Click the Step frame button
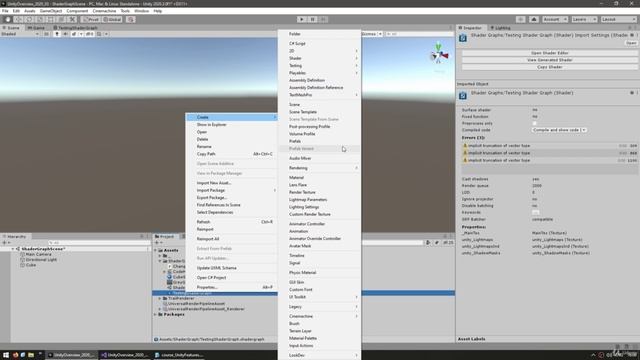The image size is (640, 360). coord(323,19)
